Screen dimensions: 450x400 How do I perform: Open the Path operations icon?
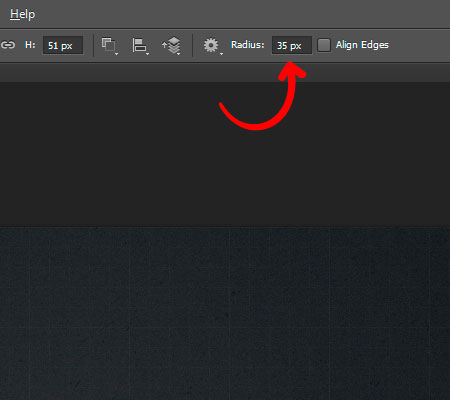pyautogui.click(x=109, y=45)
